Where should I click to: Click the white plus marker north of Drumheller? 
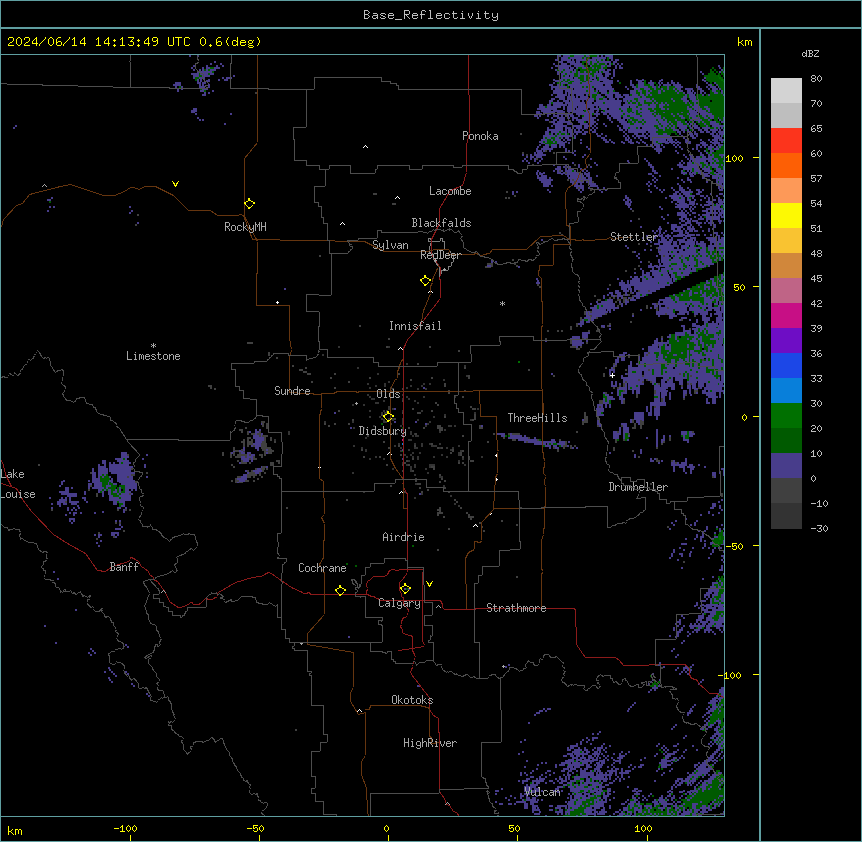(x=612, y=375)
